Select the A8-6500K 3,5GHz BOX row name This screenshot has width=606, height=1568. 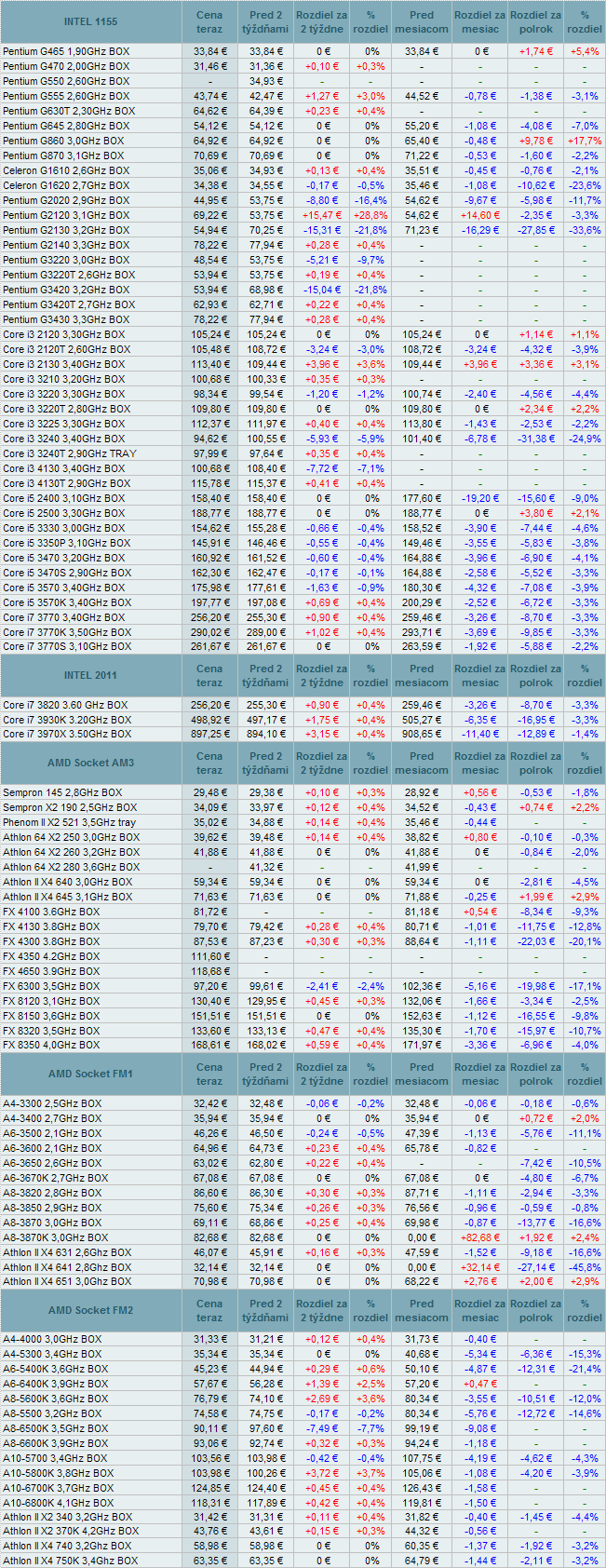tap(56, 1428)
